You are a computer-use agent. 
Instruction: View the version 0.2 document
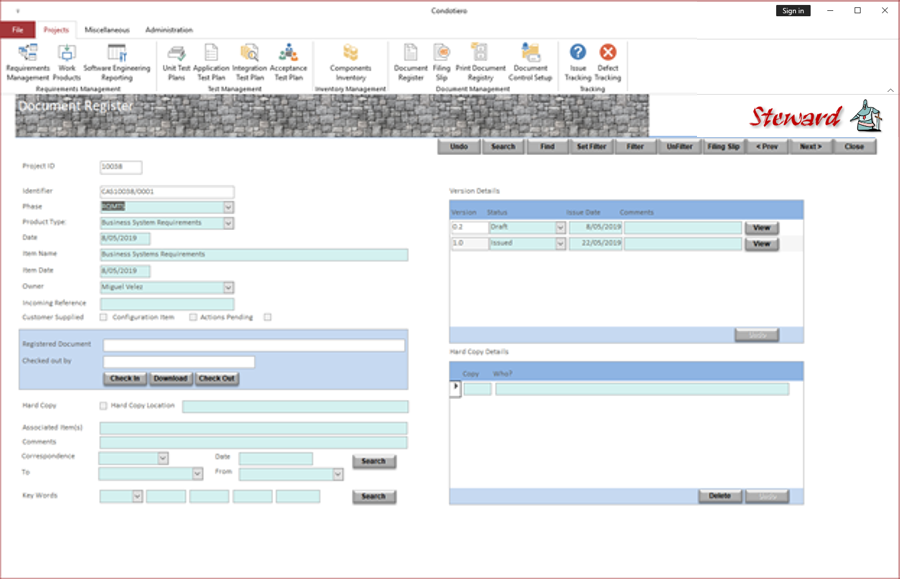tap(762, 228)
